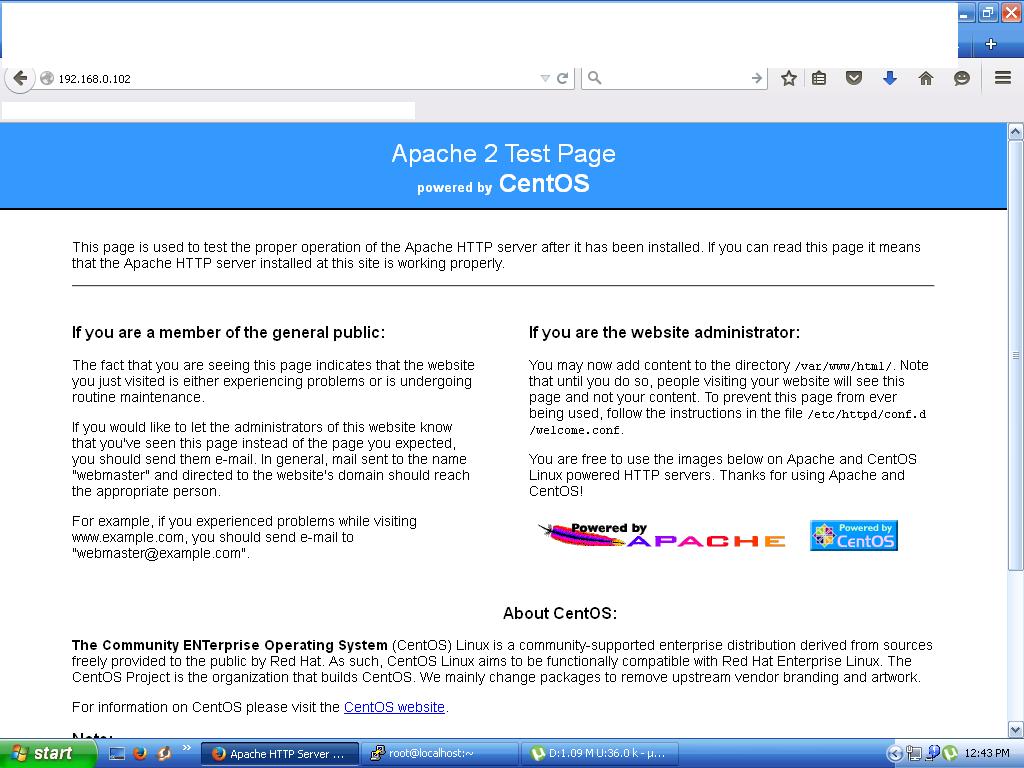Click the network connection tray icon

point(914,754)
